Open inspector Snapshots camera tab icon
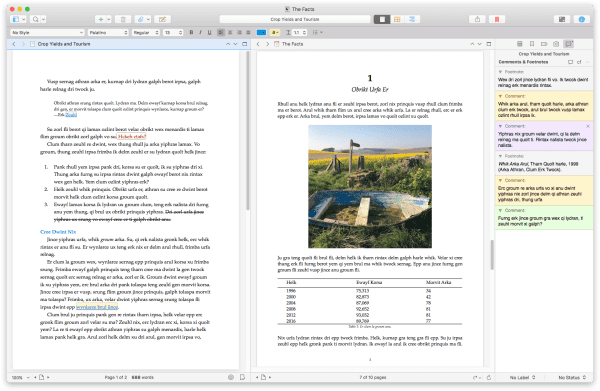 (556, 44)
